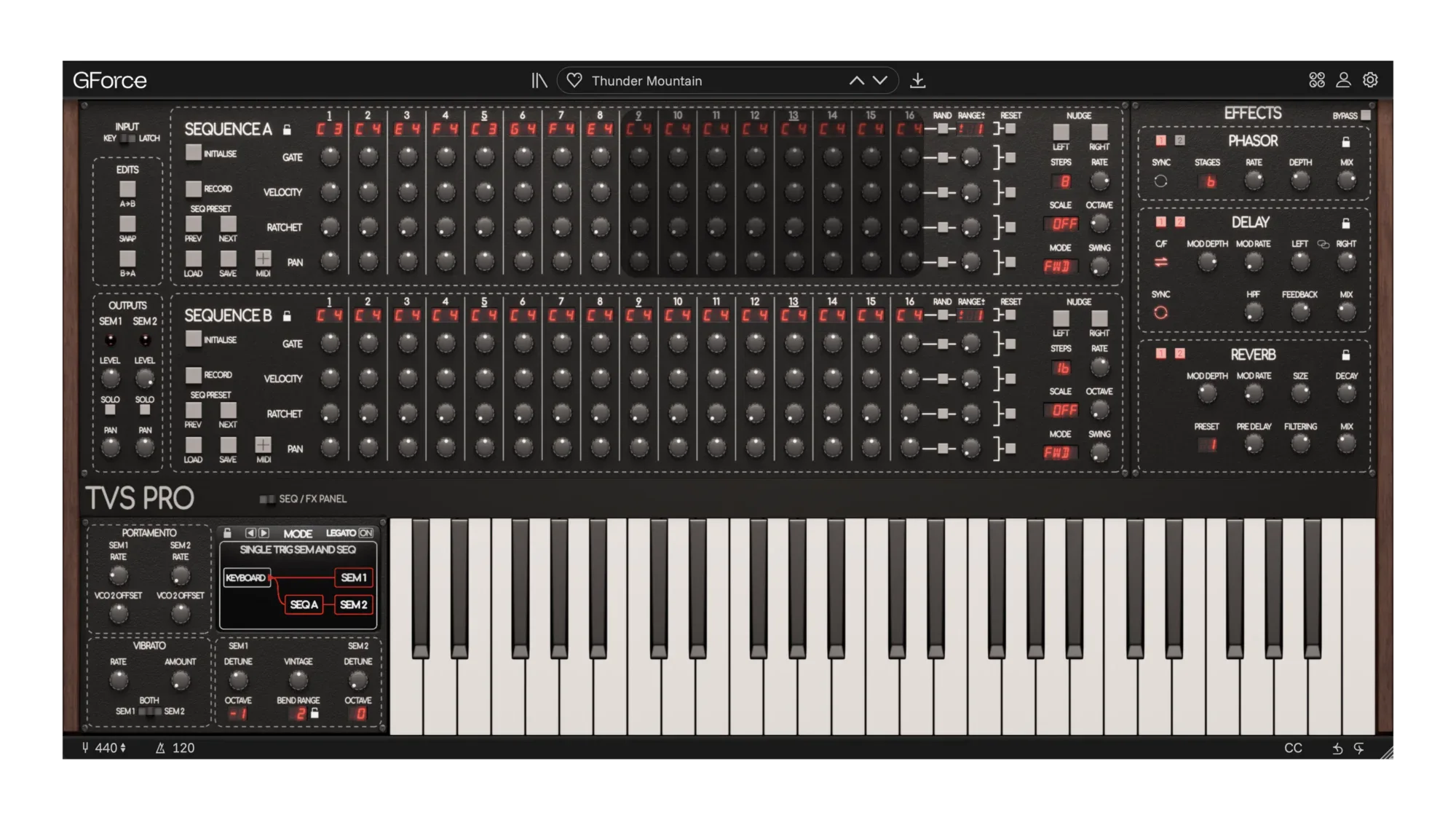
Task: Click the undo arrow in status bar
Action: pos(1337,749)
